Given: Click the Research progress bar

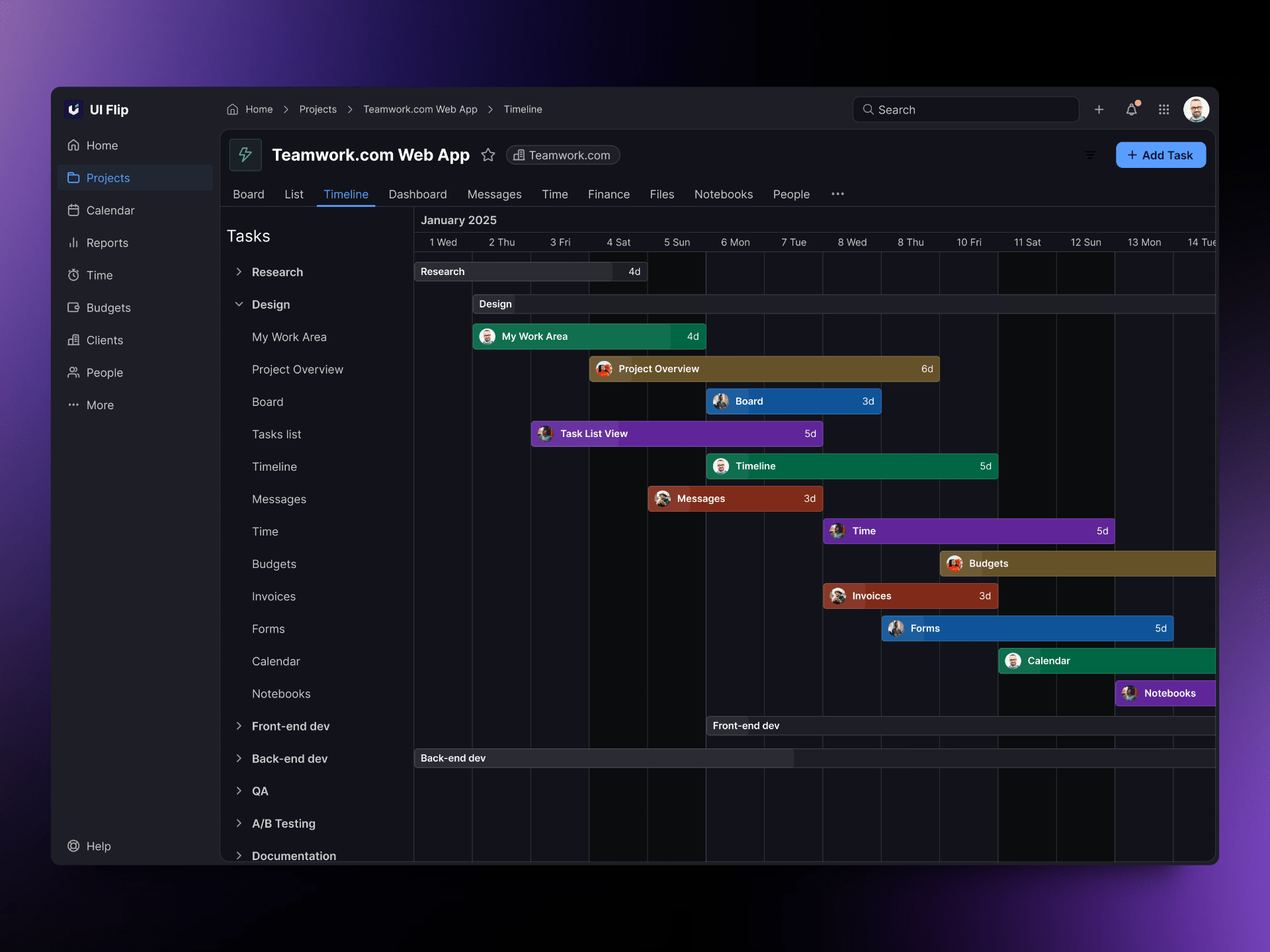Looking at the screenshot, I should point(530,272).
